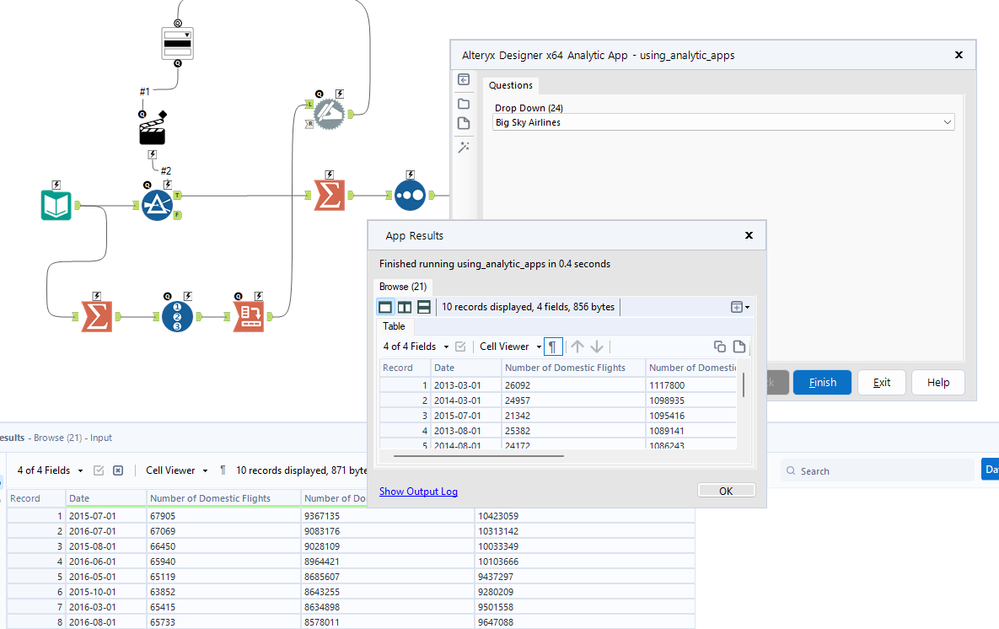Click Number of Domestic Flights header in App Results
The height and width of the screenshot is (629, 999).
click(x=573, y=368)
